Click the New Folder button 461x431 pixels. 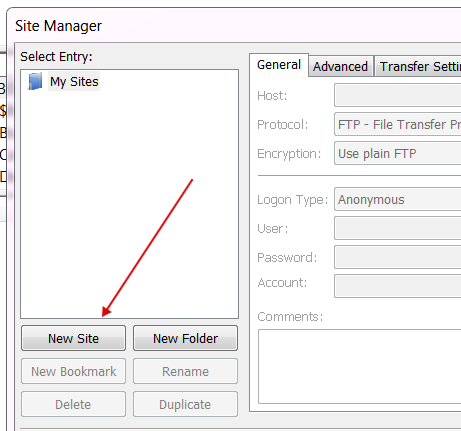tap(185, 338)
